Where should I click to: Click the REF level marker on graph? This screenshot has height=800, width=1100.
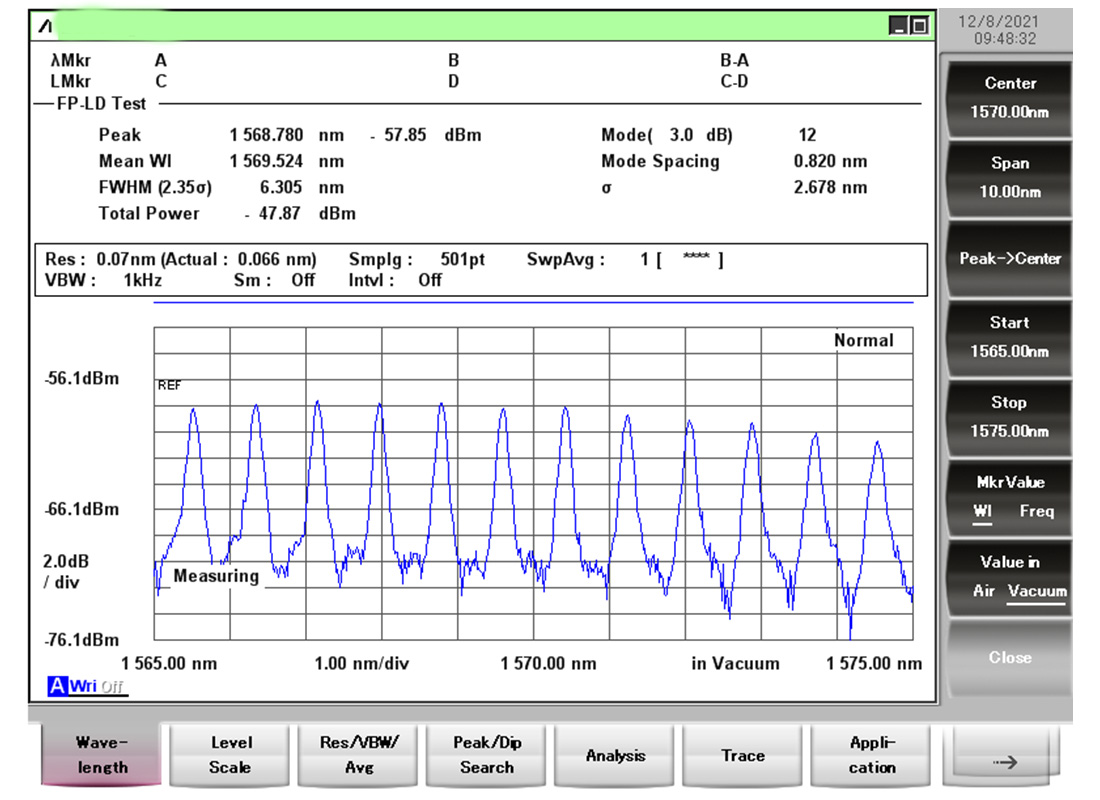tap(170, 386)
